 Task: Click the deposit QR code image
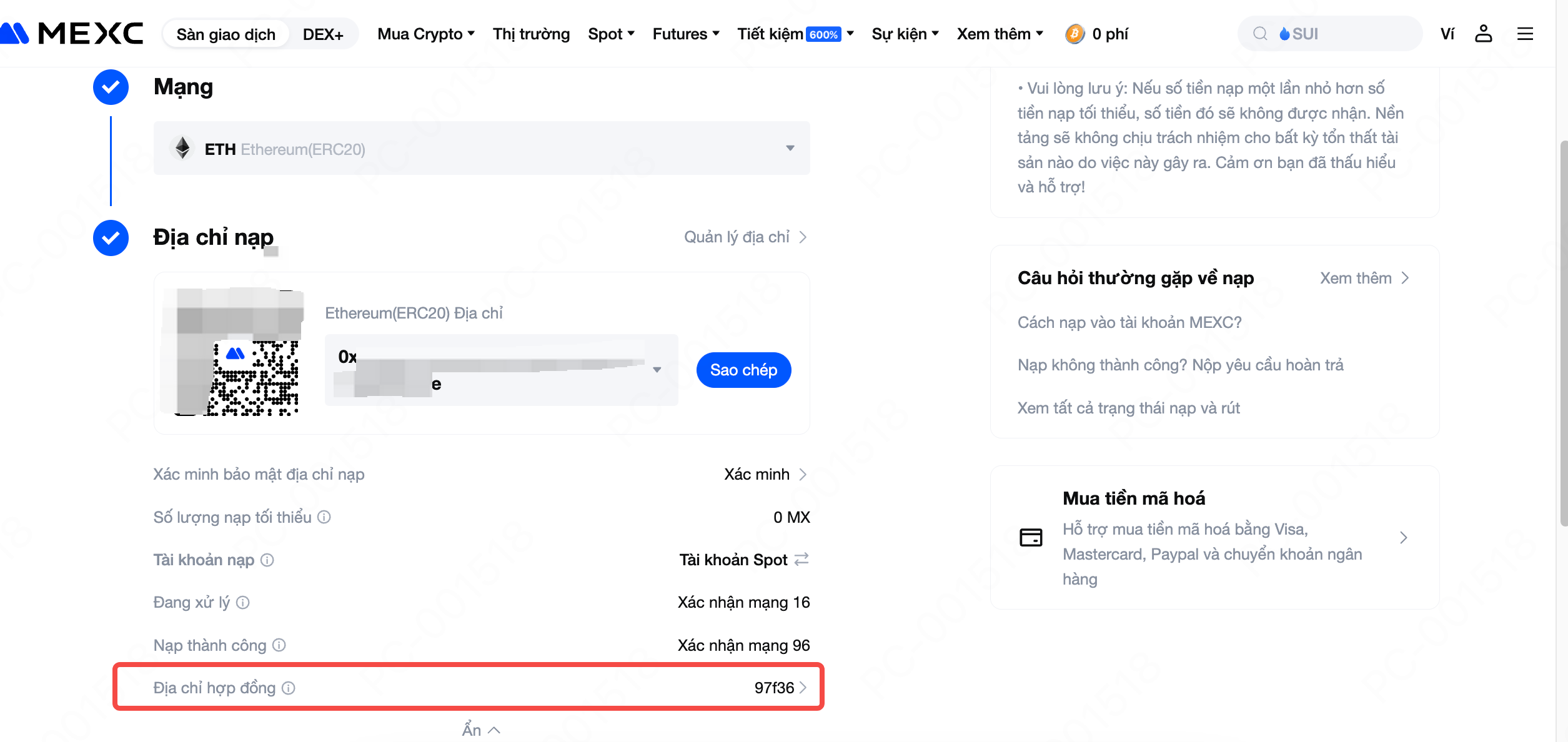tap(232, 352)
